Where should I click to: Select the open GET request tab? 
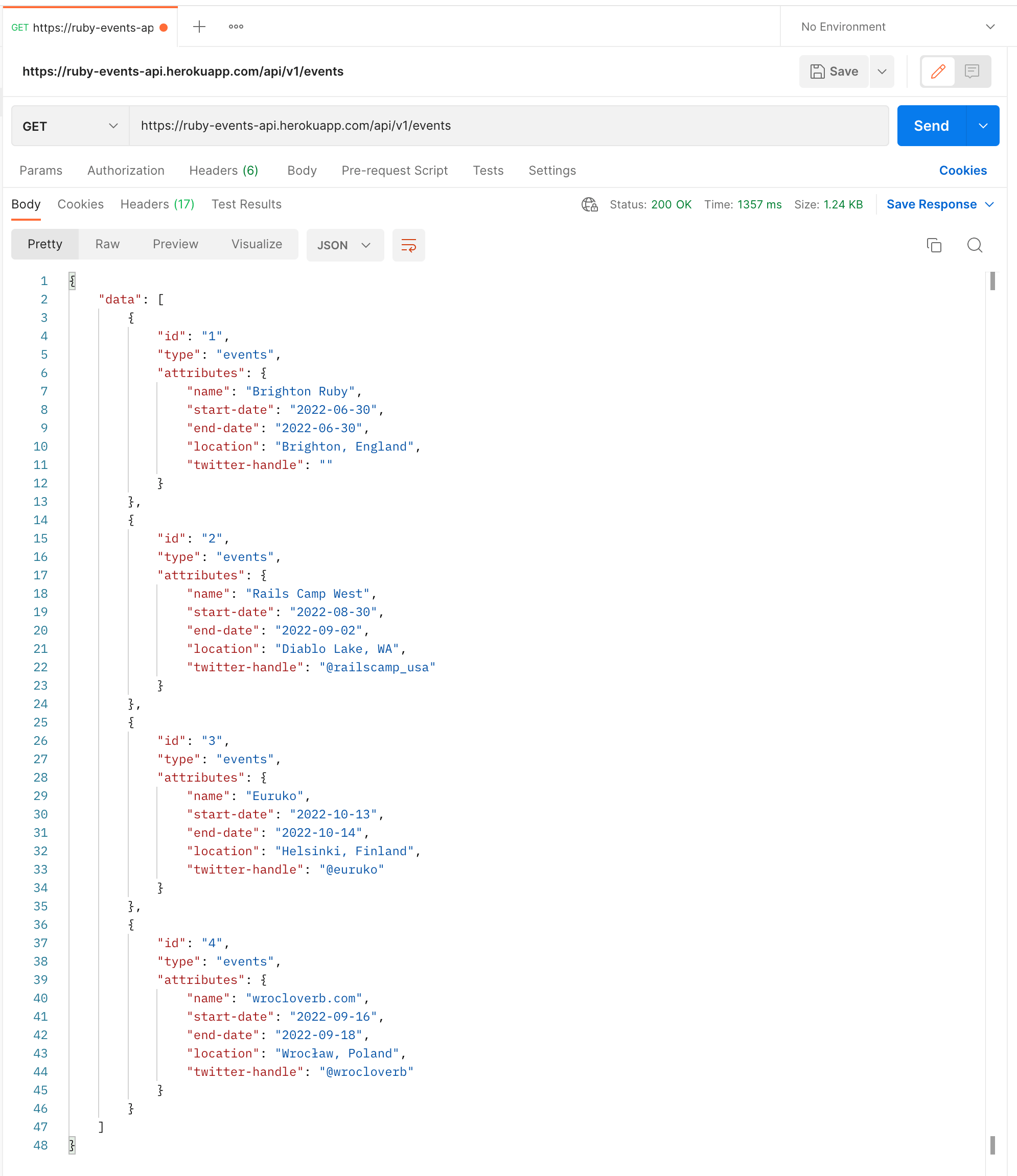(90, 27)
